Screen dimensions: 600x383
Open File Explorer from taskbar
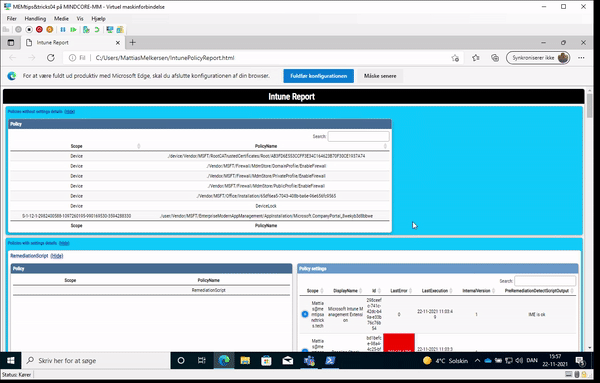(x=245, y=360)
